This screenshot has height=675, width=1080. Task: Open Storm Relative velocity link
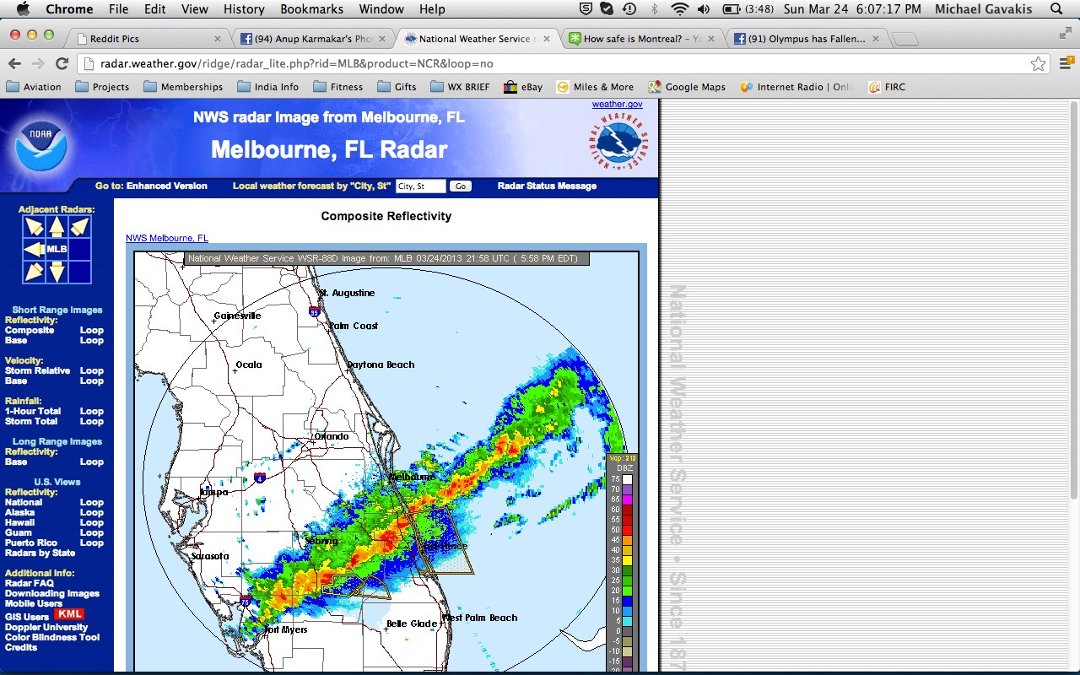37,371
